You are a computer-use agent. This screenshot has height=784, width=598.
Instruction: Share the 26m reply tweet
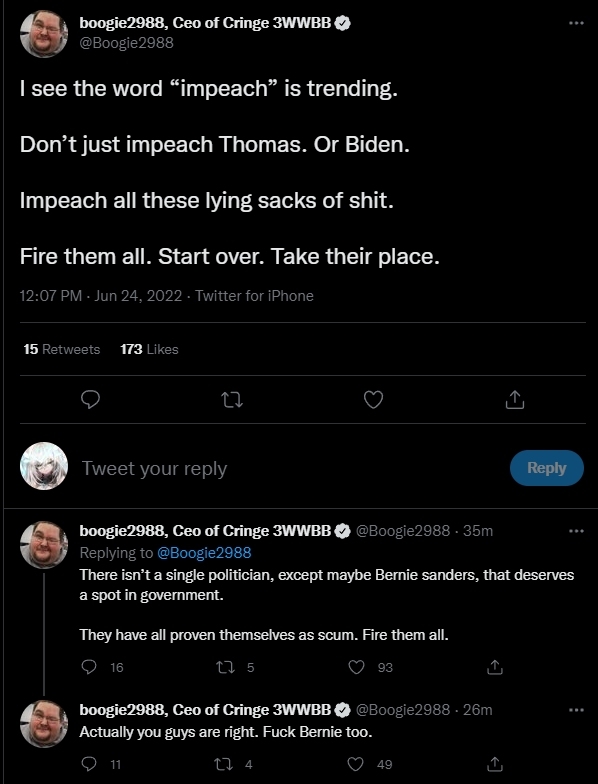pos(494,764)
